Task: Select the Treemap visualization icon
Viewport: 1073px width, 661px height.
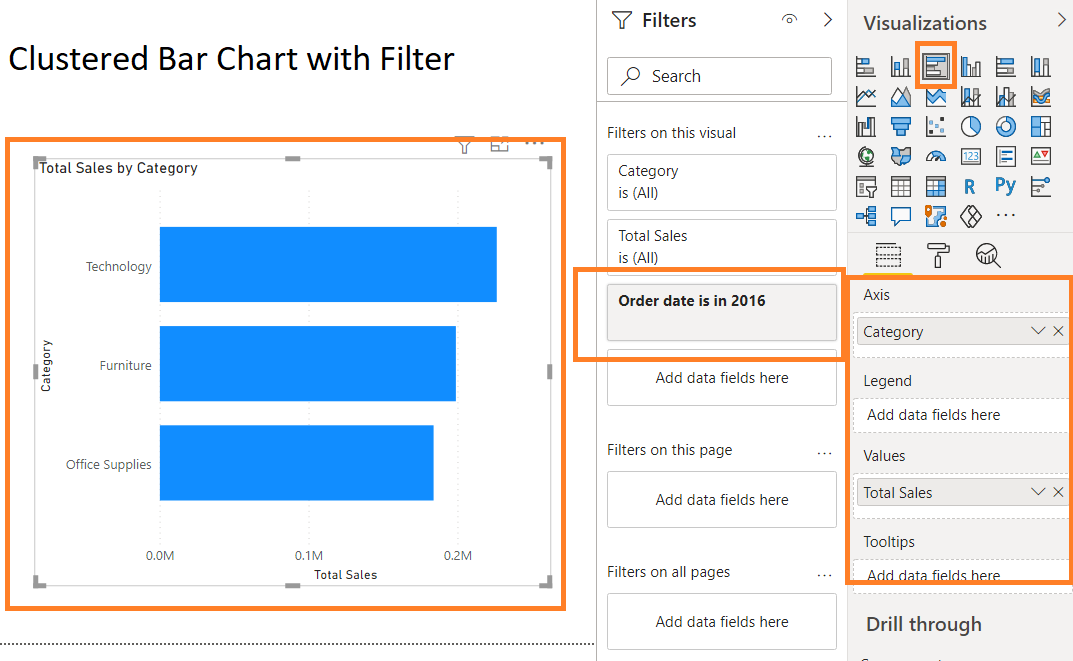Action: (x=1040, y=126)
